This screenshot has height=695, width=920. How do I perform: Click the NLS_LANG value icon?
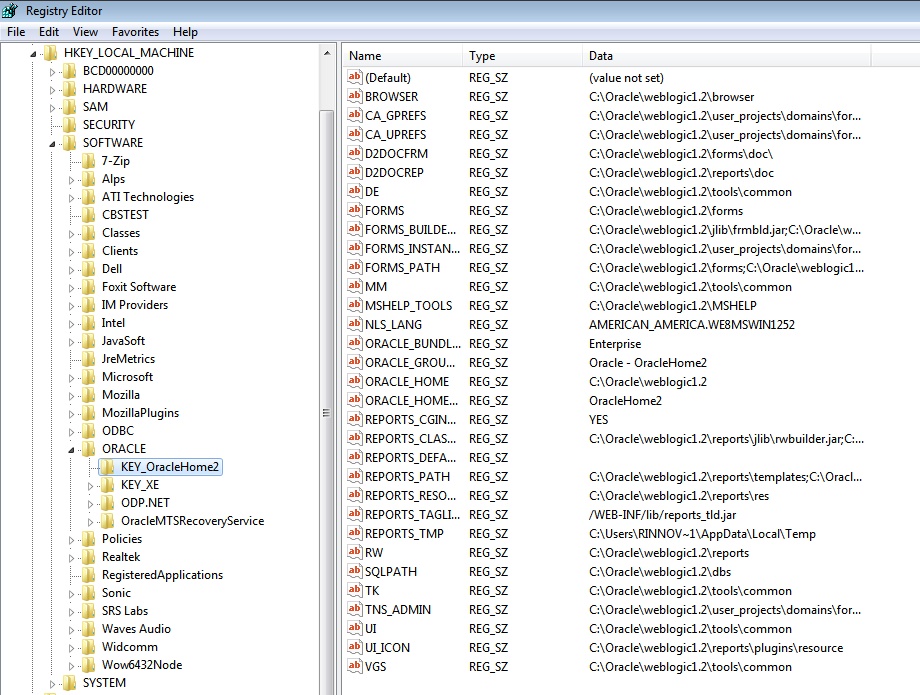(x=354, y=324)
